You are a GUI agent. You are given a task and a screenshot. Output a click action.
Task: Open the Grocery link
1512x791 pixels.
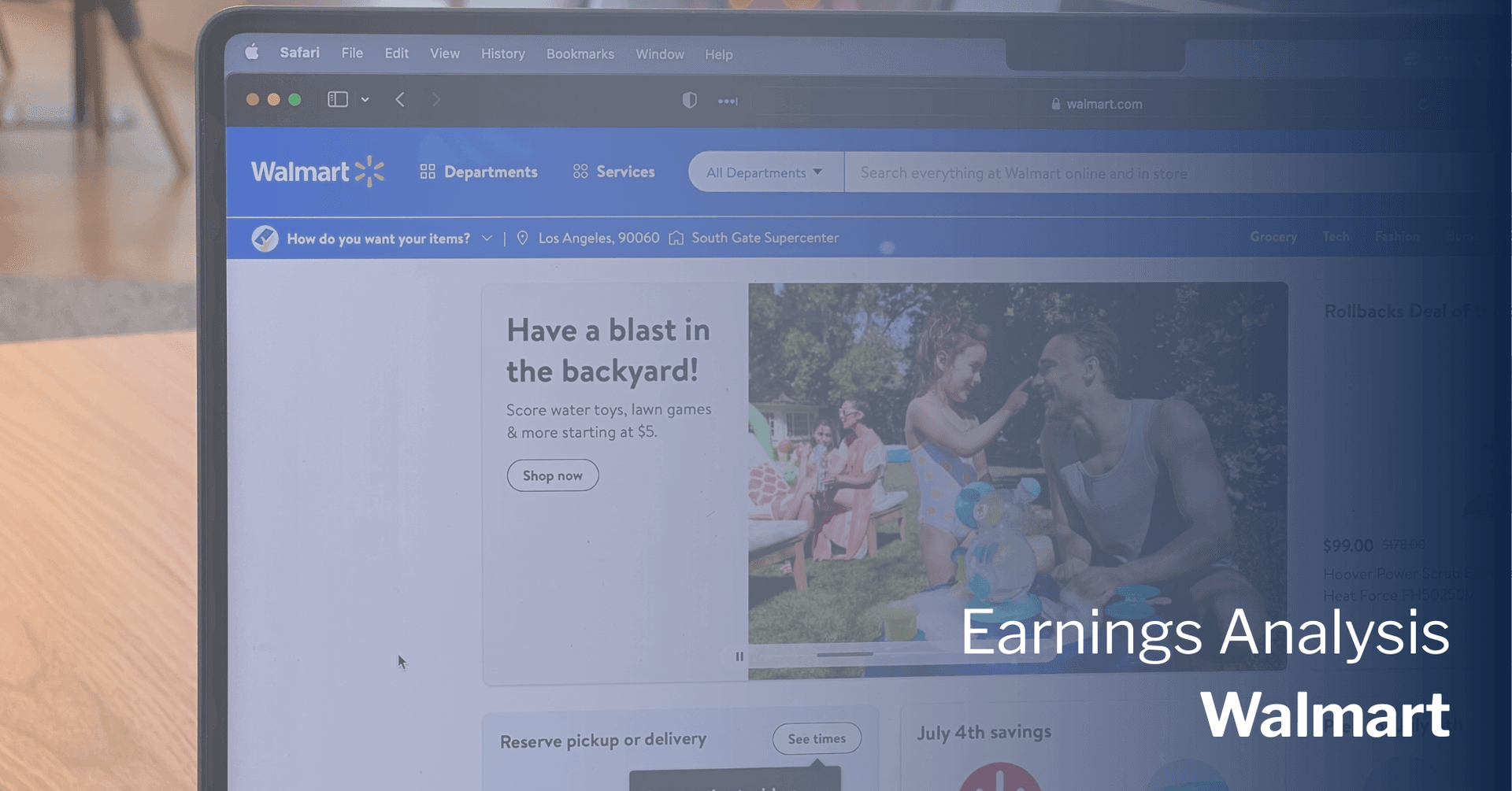(x=1273, y=236)
